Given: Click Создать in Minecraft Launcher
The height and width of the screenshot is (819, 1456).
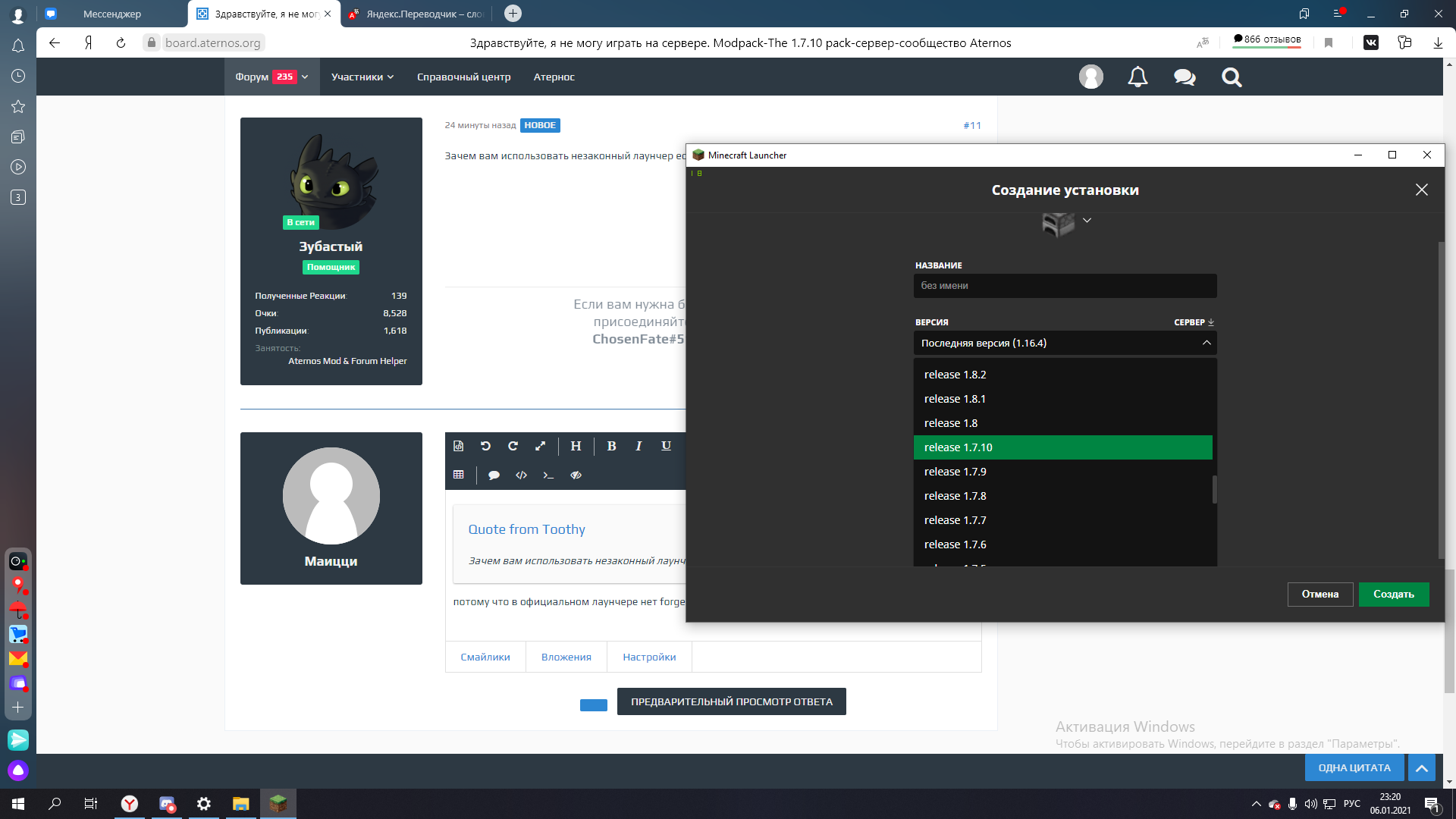Looking at the screenshot, I should [x=1394, y=594].
